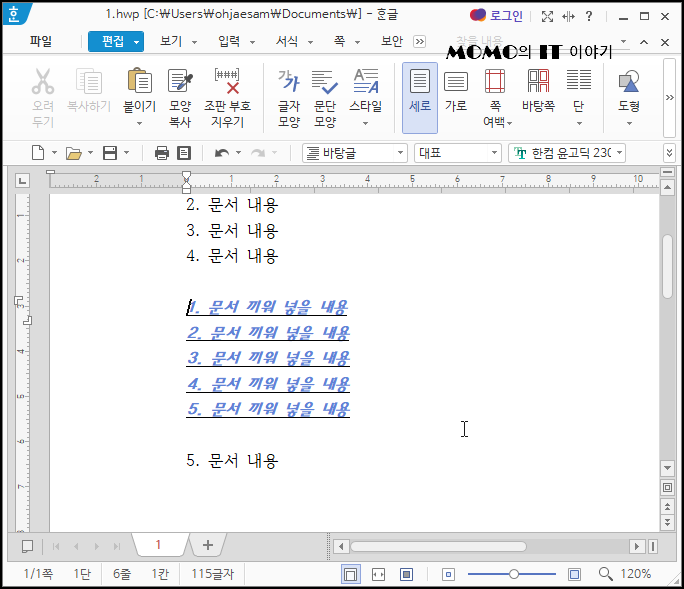Click Remove Field Codes (조판 부호 지우기) icon
The image size is (684, 589).
[227, 81]
